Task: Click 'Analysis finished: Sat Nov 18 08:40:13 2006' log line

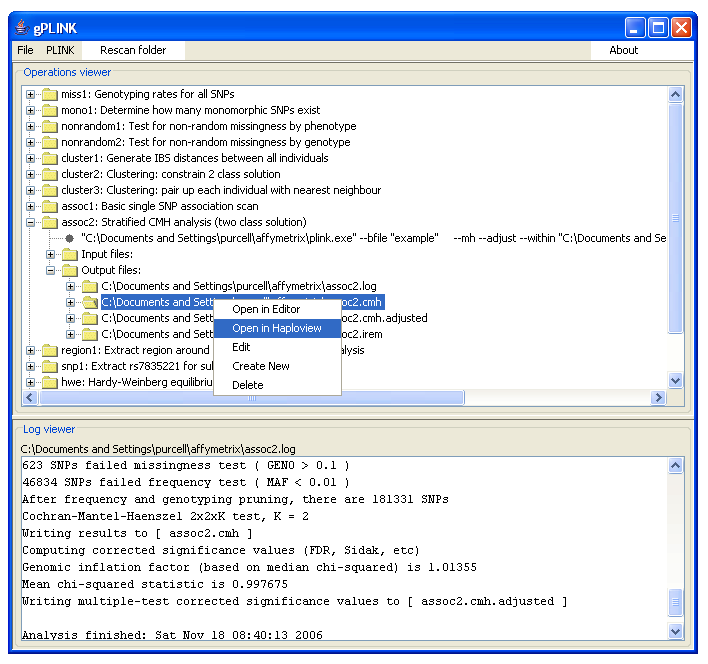Action: pos(172,635)
